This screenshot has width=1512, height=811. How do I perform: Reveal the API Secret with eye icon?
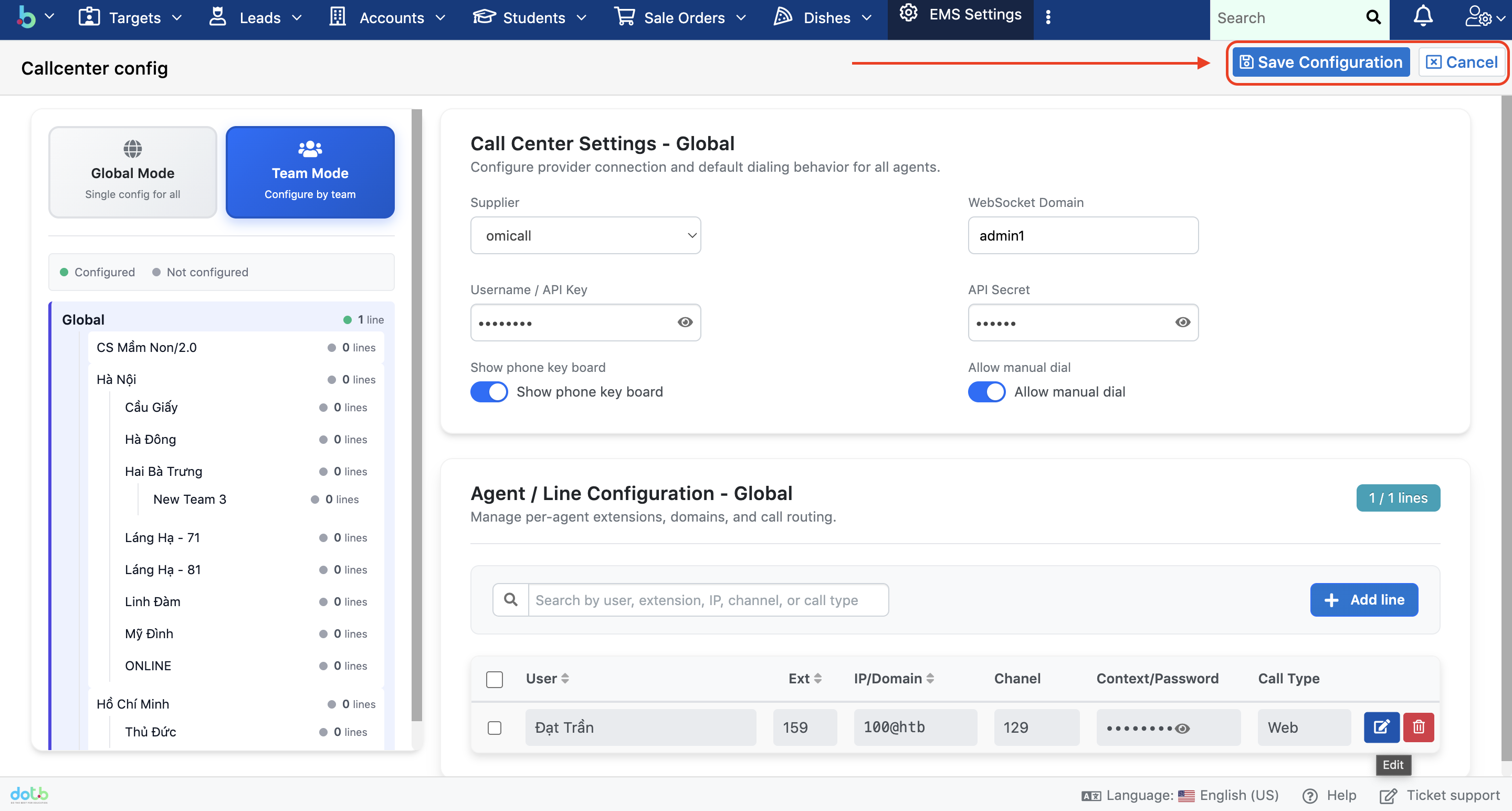1182,323
